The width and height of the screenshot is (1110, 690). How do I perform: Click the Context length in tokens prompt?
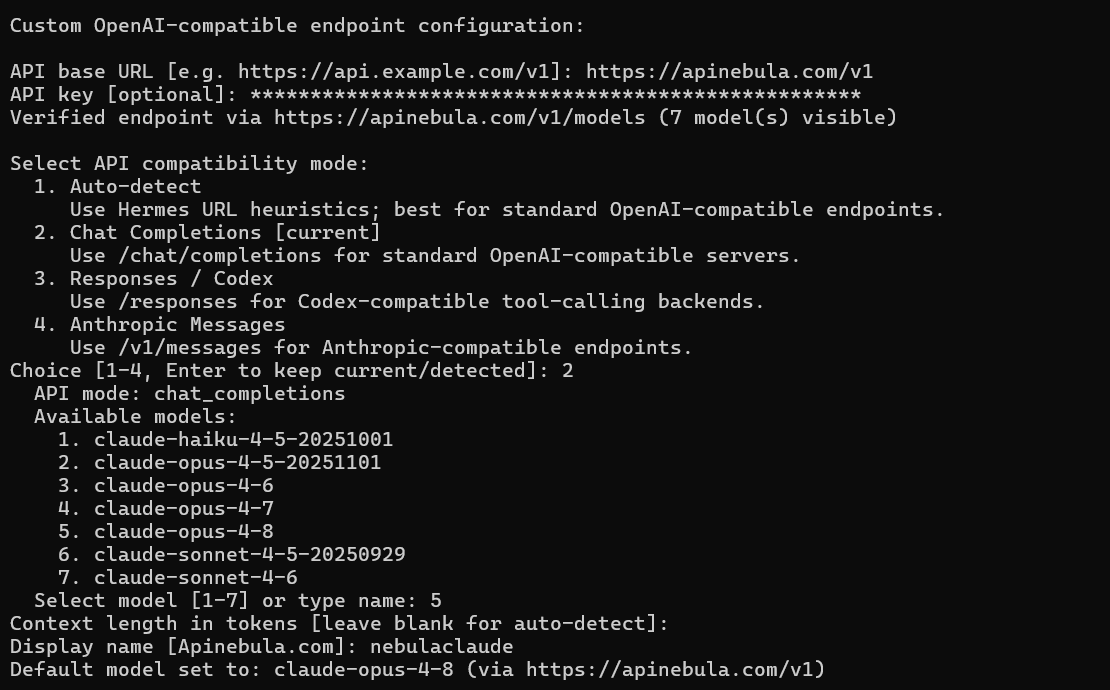pos(339,623)
